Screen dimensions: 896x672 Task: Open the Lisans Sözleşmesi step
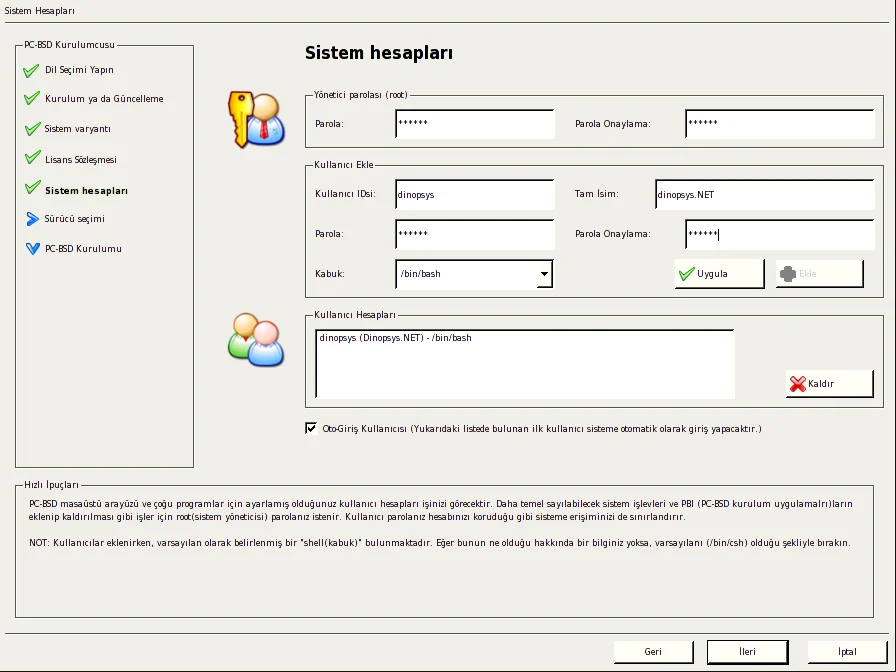pyautogui.click(x=81, y=159)
